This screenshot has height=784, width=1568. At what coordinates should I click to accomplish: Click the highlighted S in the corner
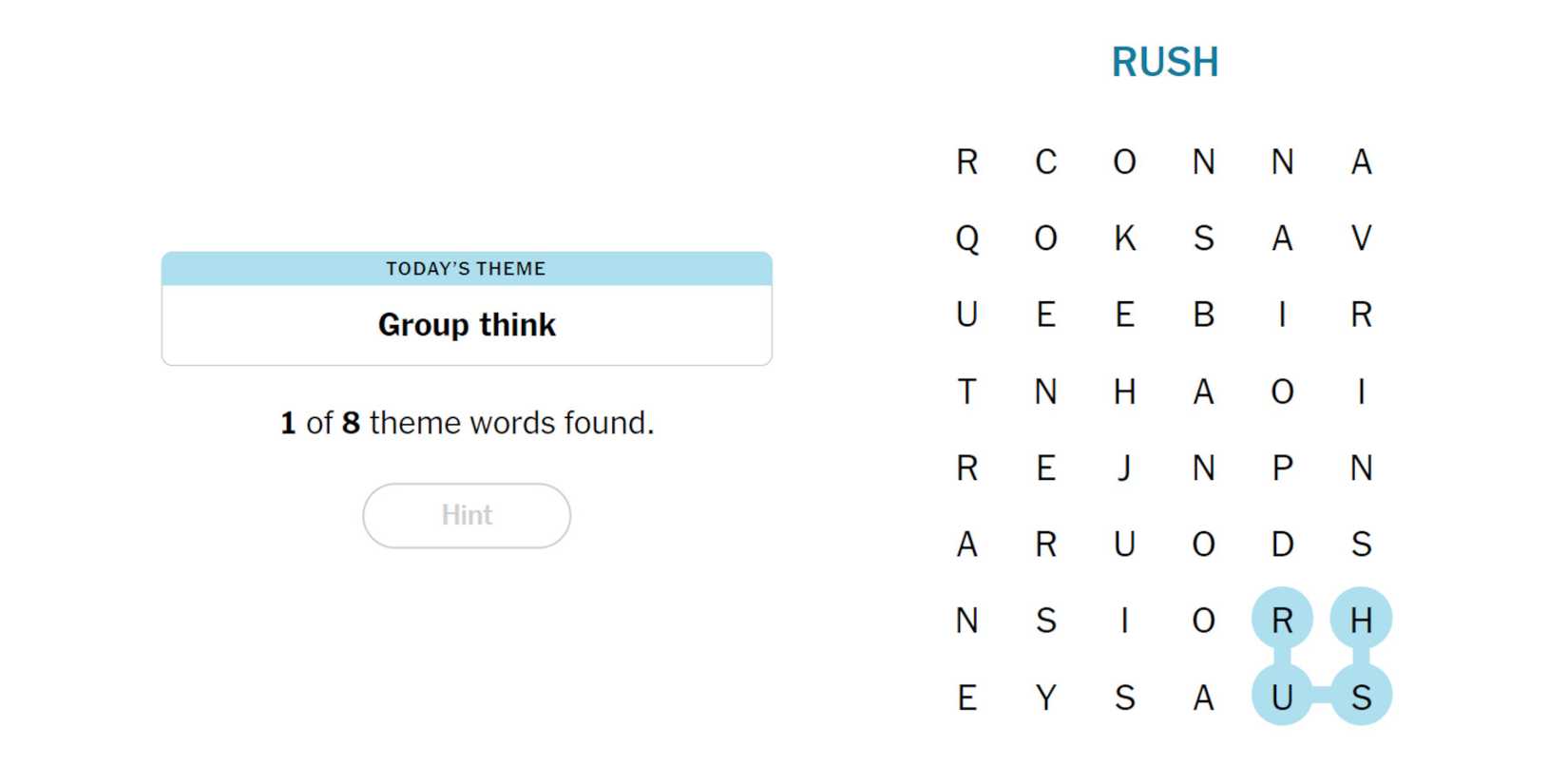coord(1361,698)
